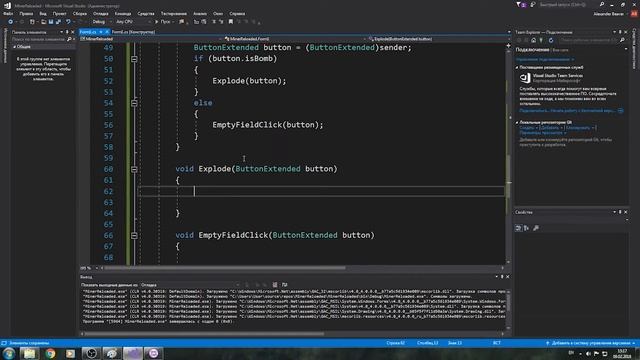This screenshot has height=360, width=640.
Task: Switch to Form1.cs [Конструктор] tab
Action: pyautogui.click(x=133, y=32)
